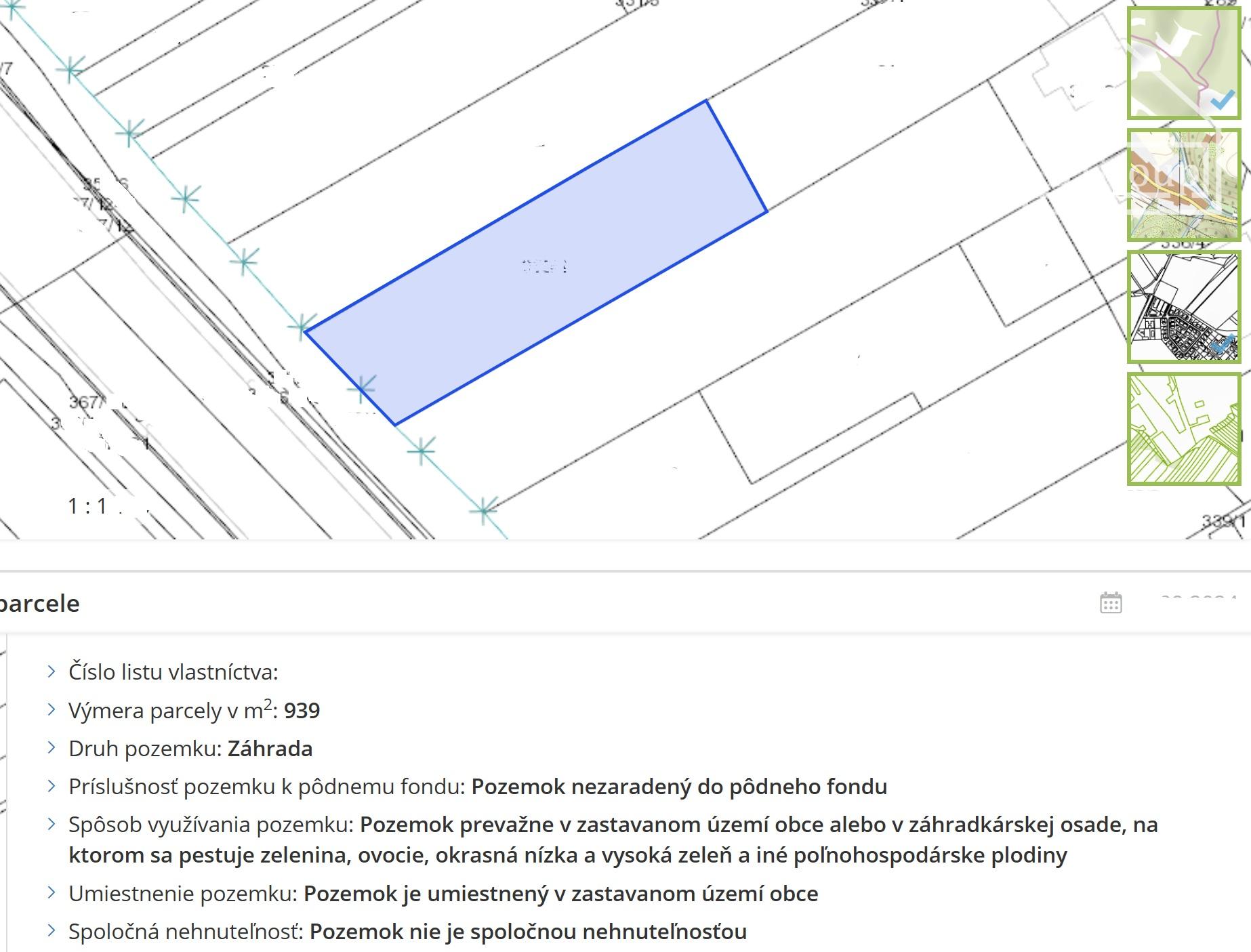Click the Záhrada land type value
The height and width of the screenshot is (952, 1251).
pos(270,749)
